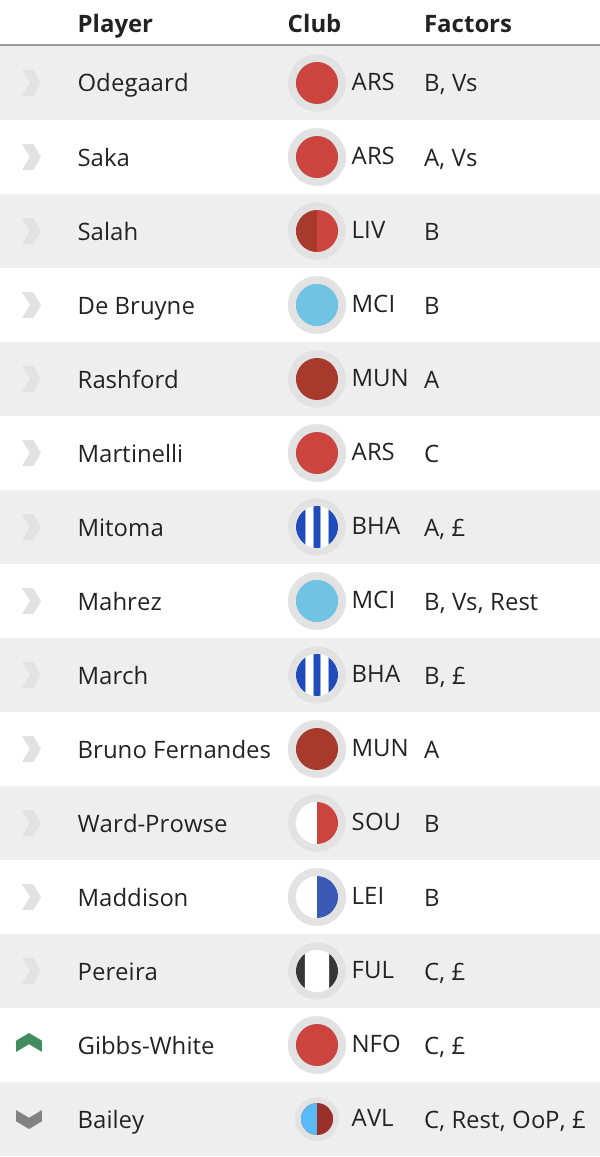Click the BHA striped badge next to Mitoma

tap(316, 526)
